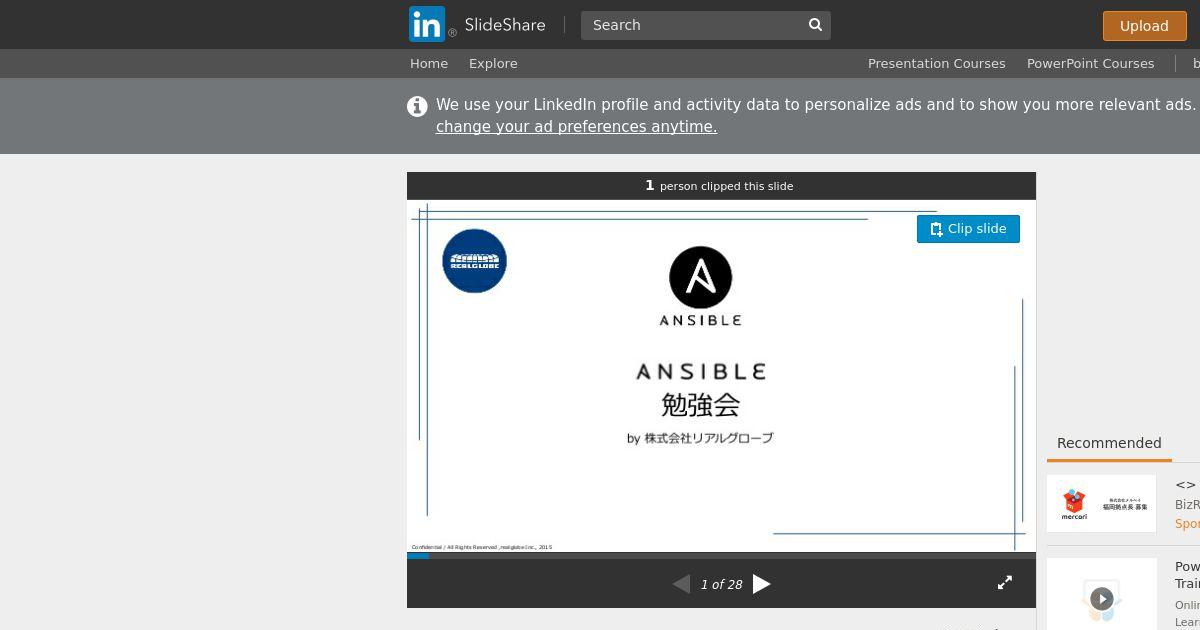Click the '1 of 28' slide counter

click(721, 584)
